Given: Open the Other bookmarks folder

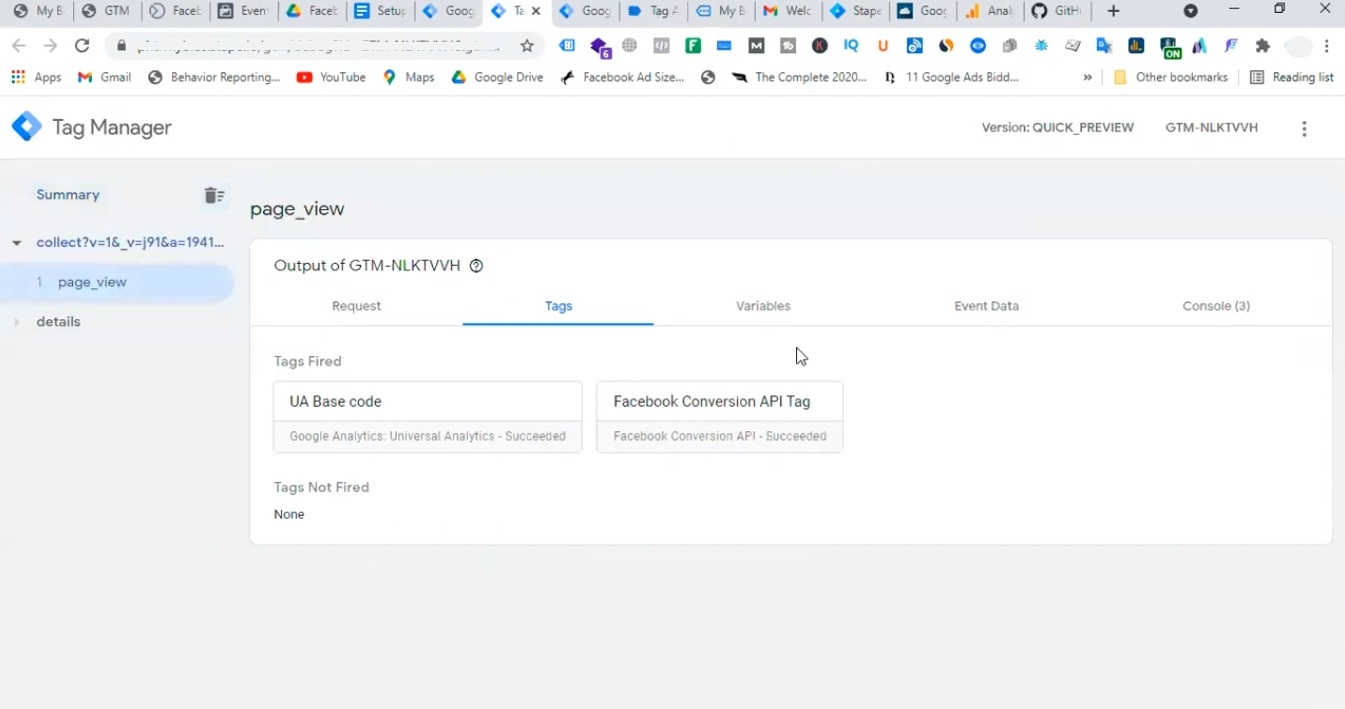Looking at the screenshot, I should pyautogui.click(x=1170, y=77).
